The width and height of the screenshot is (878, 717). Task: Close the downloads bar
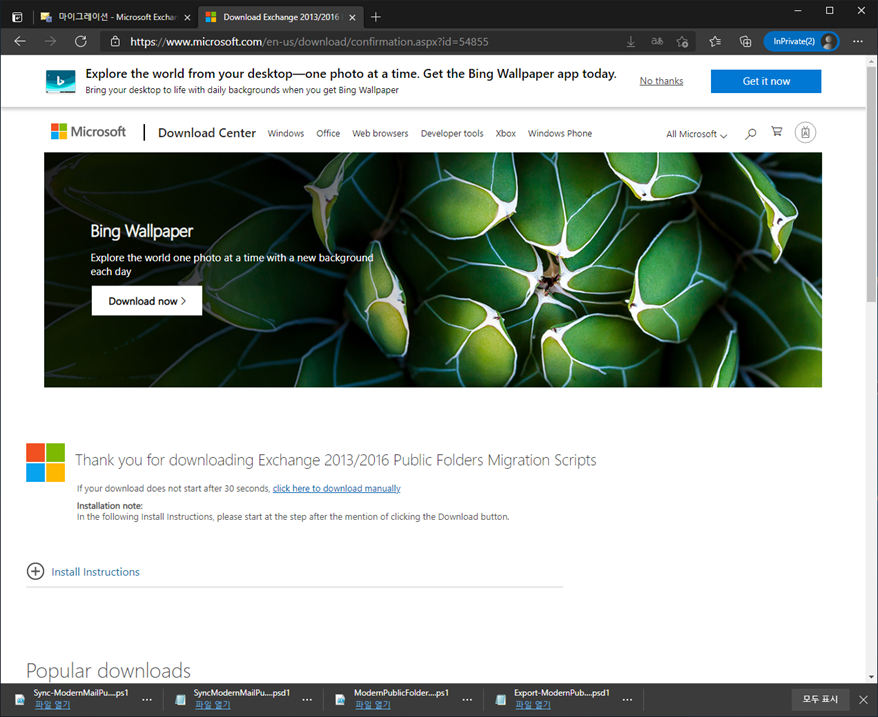point(863,700)
